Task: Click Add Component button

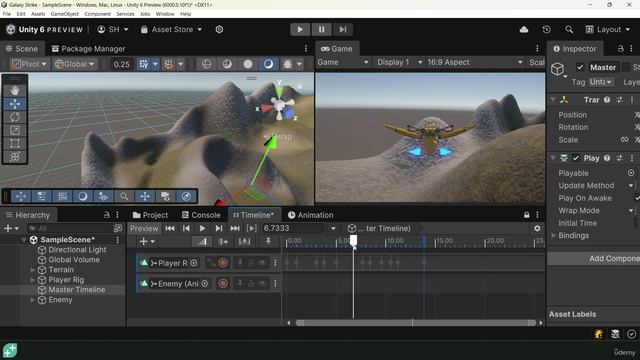Action: point(594,259)
